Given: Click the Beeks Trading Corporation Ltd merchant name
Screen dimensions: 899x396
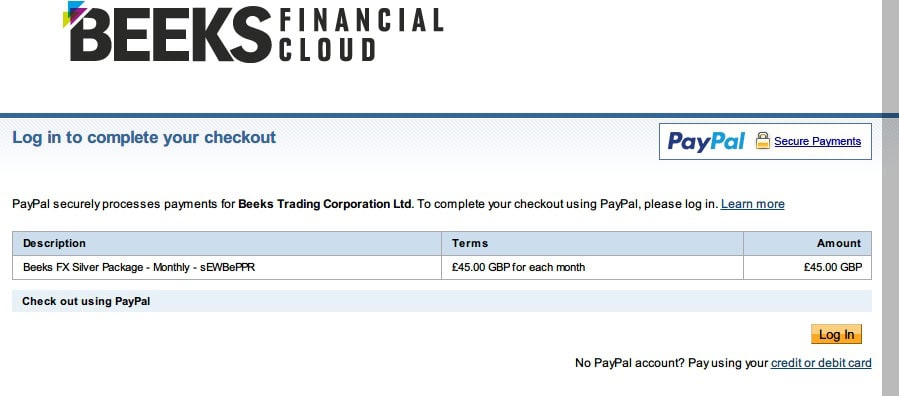Looking at the screenshot, I should pos(325,204).
